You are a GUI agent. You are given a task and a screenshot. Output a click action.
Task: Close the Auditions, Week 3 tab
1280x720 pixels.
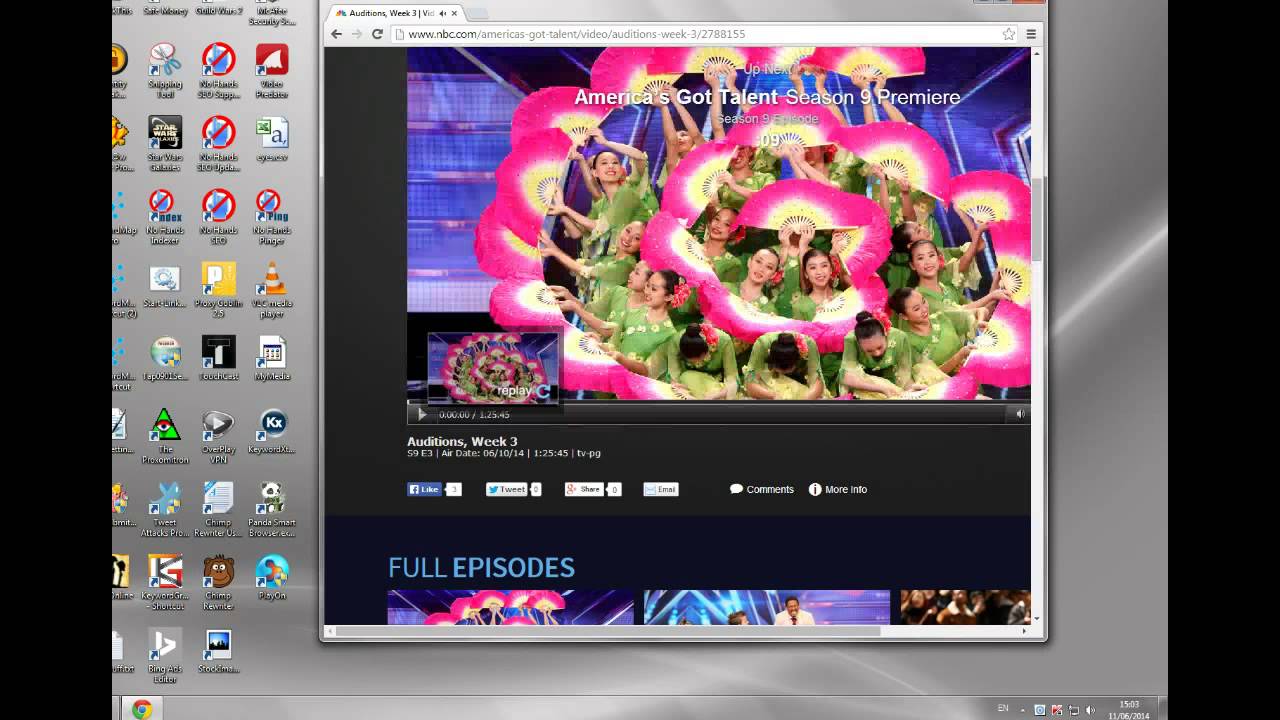pos(454,13)
